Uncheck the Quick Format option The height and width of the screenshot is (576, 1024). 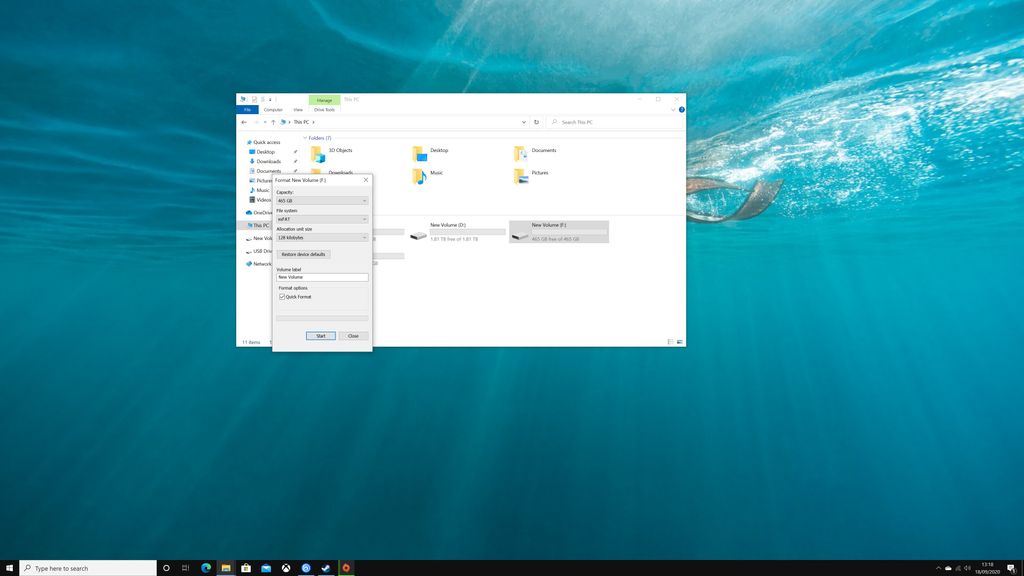click(x=283, y=296)
